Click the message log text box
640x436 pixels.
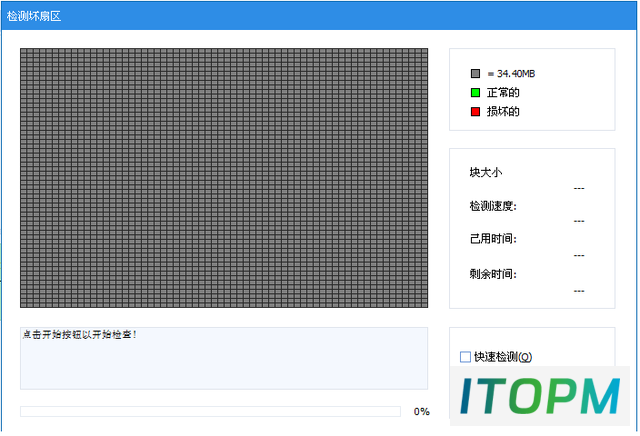[224, 358]
